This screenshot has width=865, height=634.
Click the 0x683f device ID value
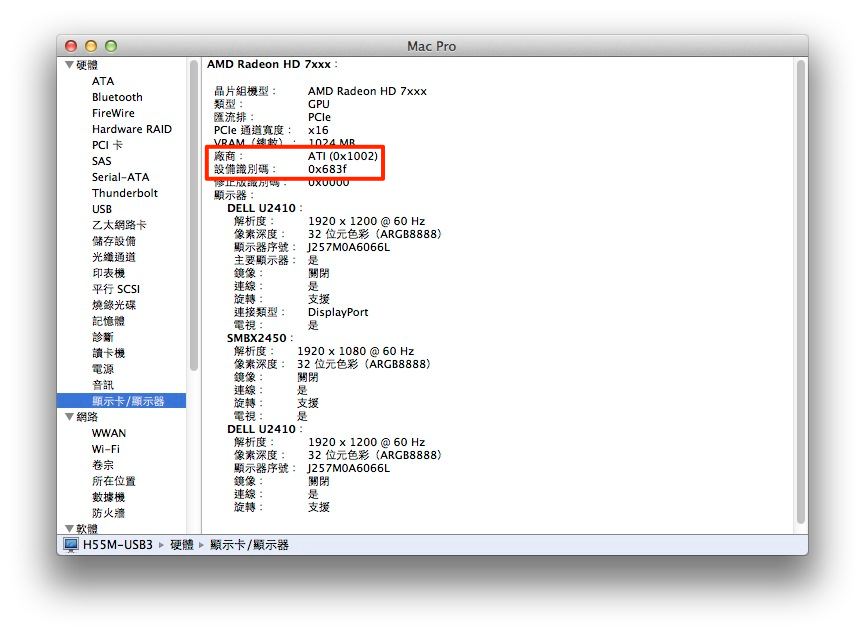[327, 169]
